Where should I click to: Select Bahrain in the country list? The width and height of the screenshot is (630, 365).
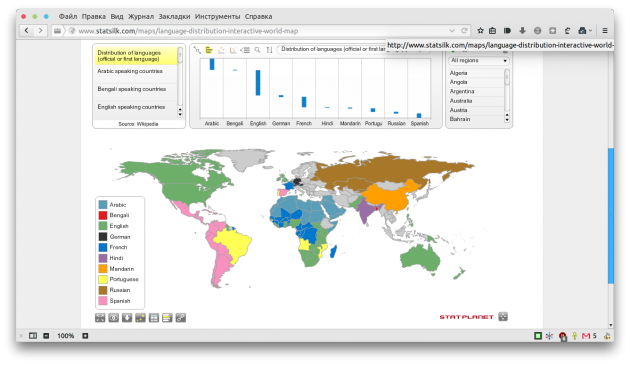[476, 119]
